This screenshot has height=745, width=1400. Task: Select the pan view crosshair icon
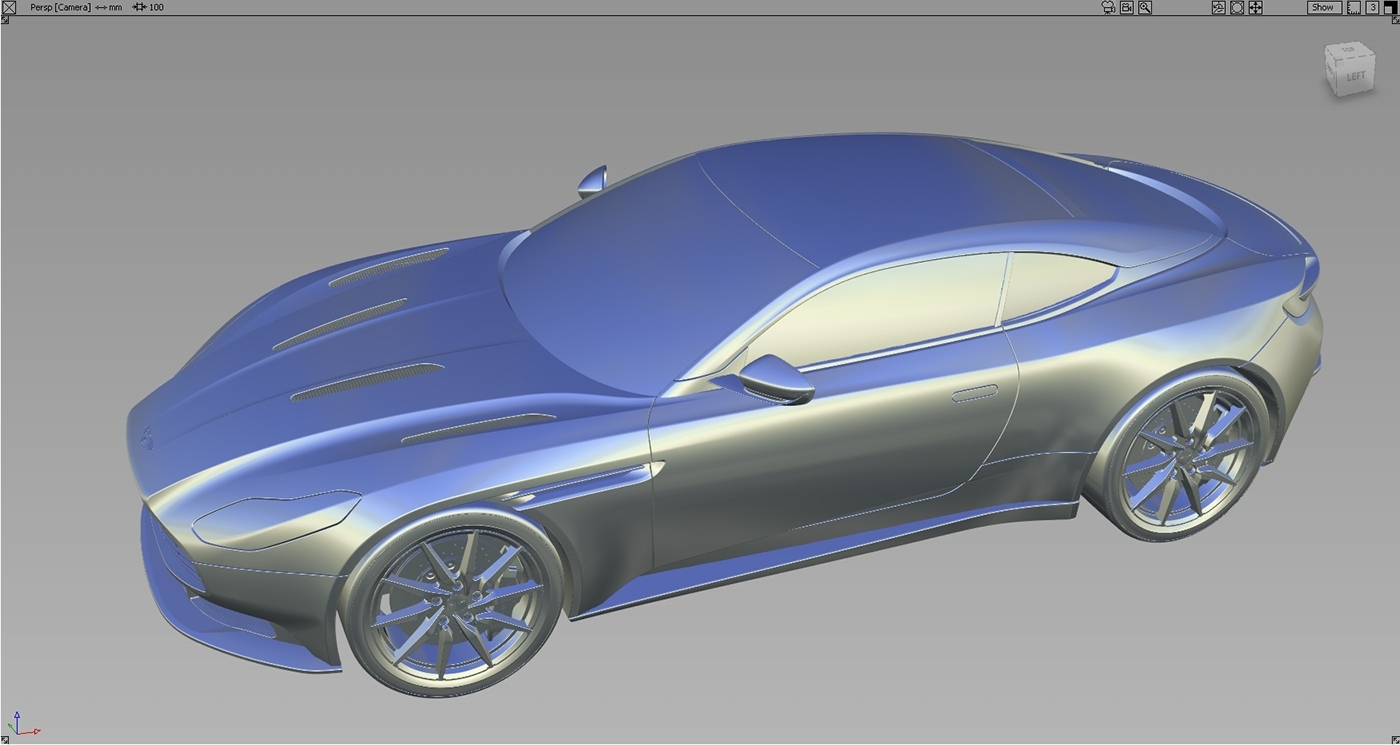coord(1255,7)
